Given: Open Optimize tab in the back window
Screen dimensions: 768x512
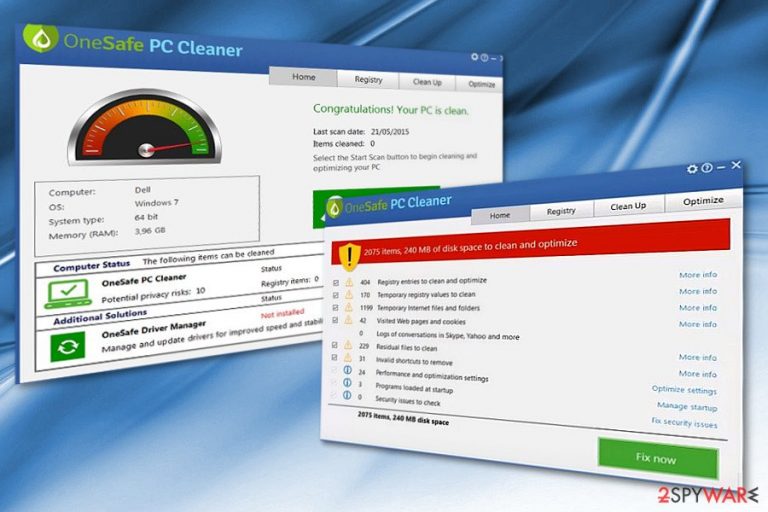Looking at the screenshot, I should click(481, 84).
